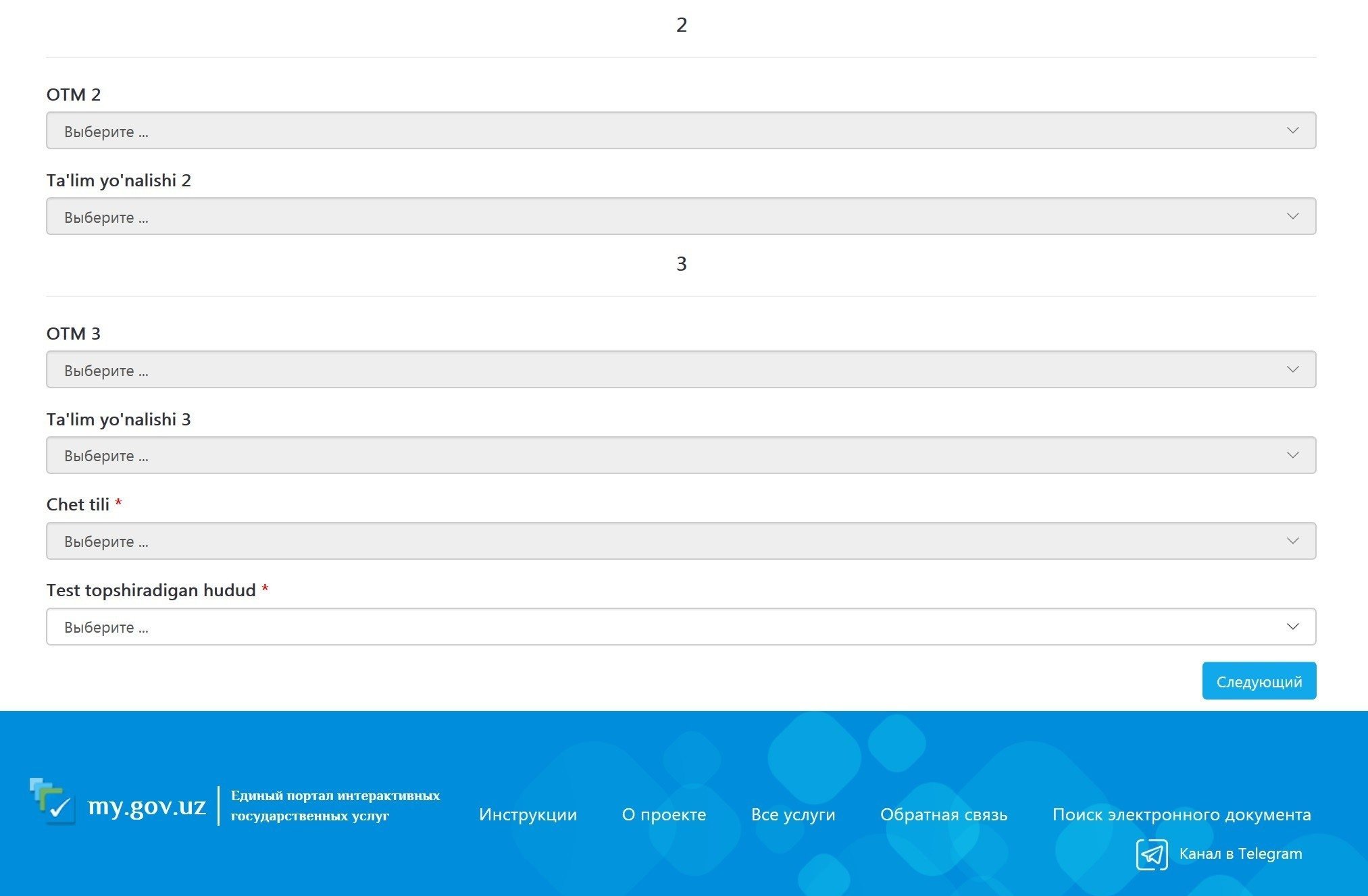Open Поиск электронного документа link
This screenshot has height=896, width=1368.
point(1181,814)
